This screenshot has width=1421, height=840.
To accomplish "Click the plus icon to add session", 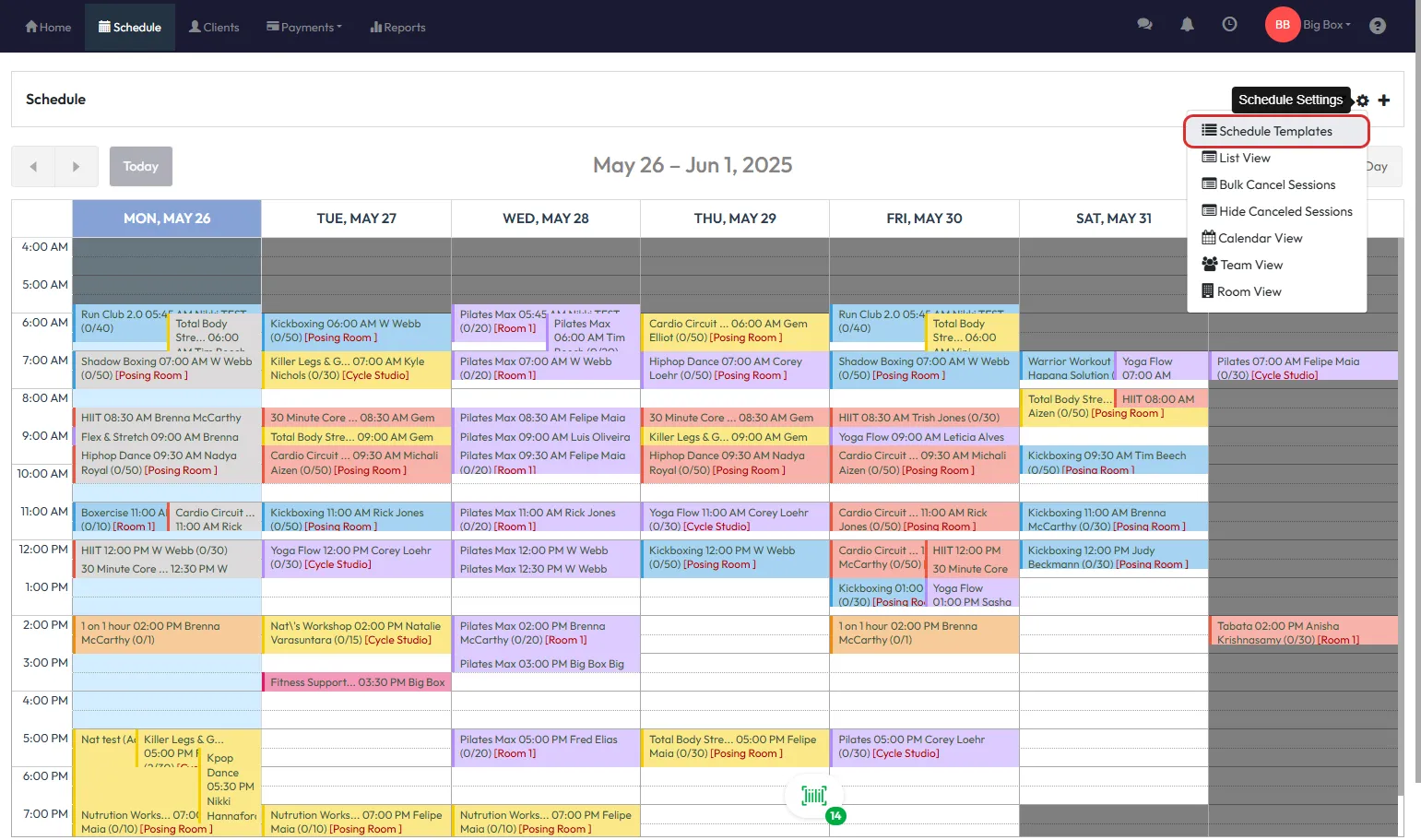I will (x=1383, y=101).
